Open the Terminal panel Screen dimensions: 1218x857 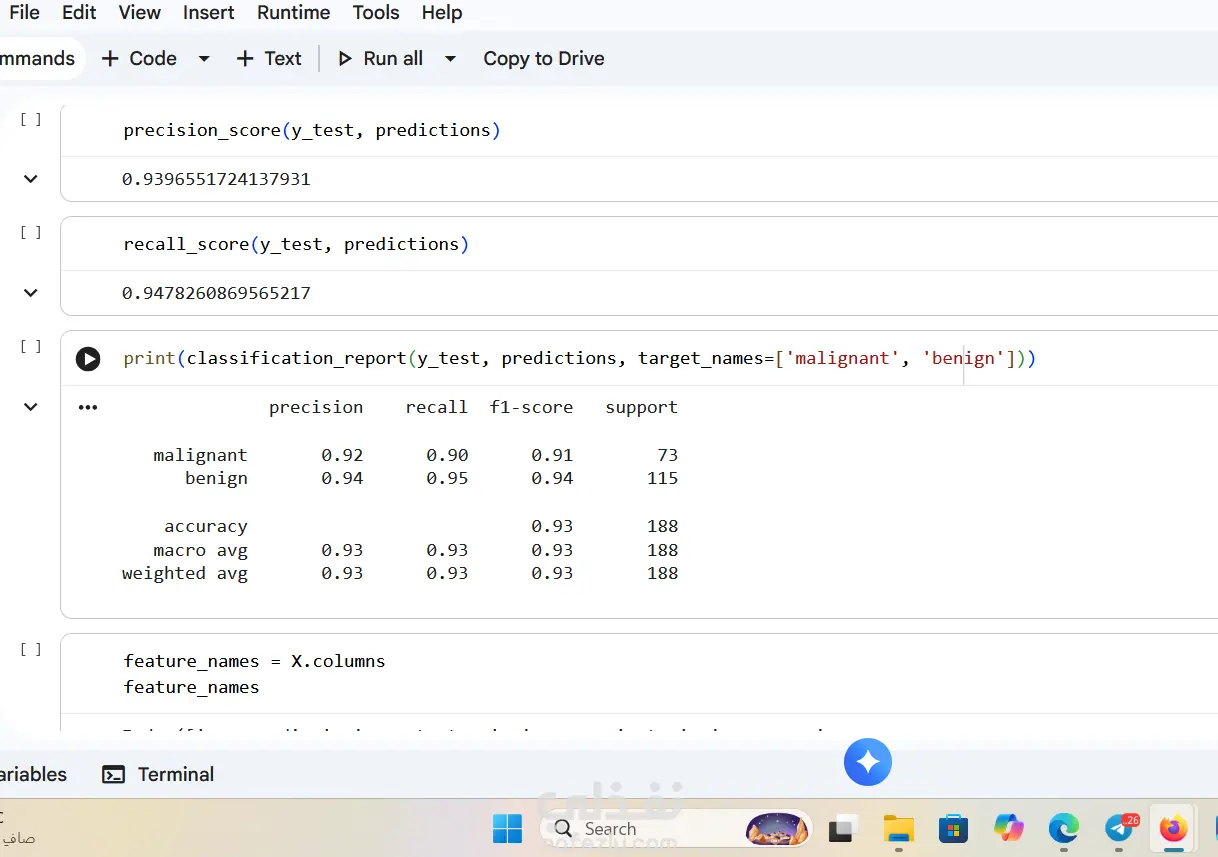(x=159, y=774)
